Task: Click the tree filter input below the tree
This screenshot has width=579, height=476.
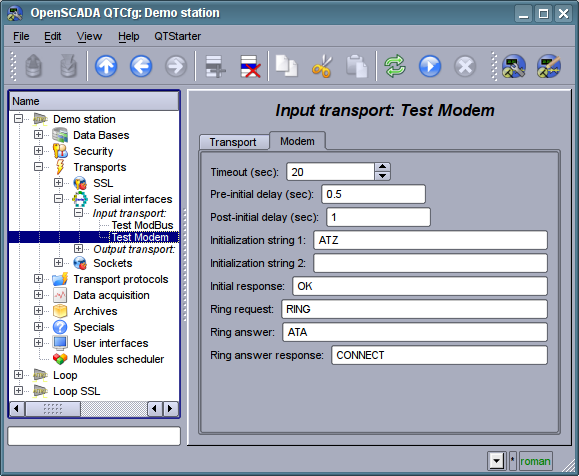Action: (x=94, y=436)
